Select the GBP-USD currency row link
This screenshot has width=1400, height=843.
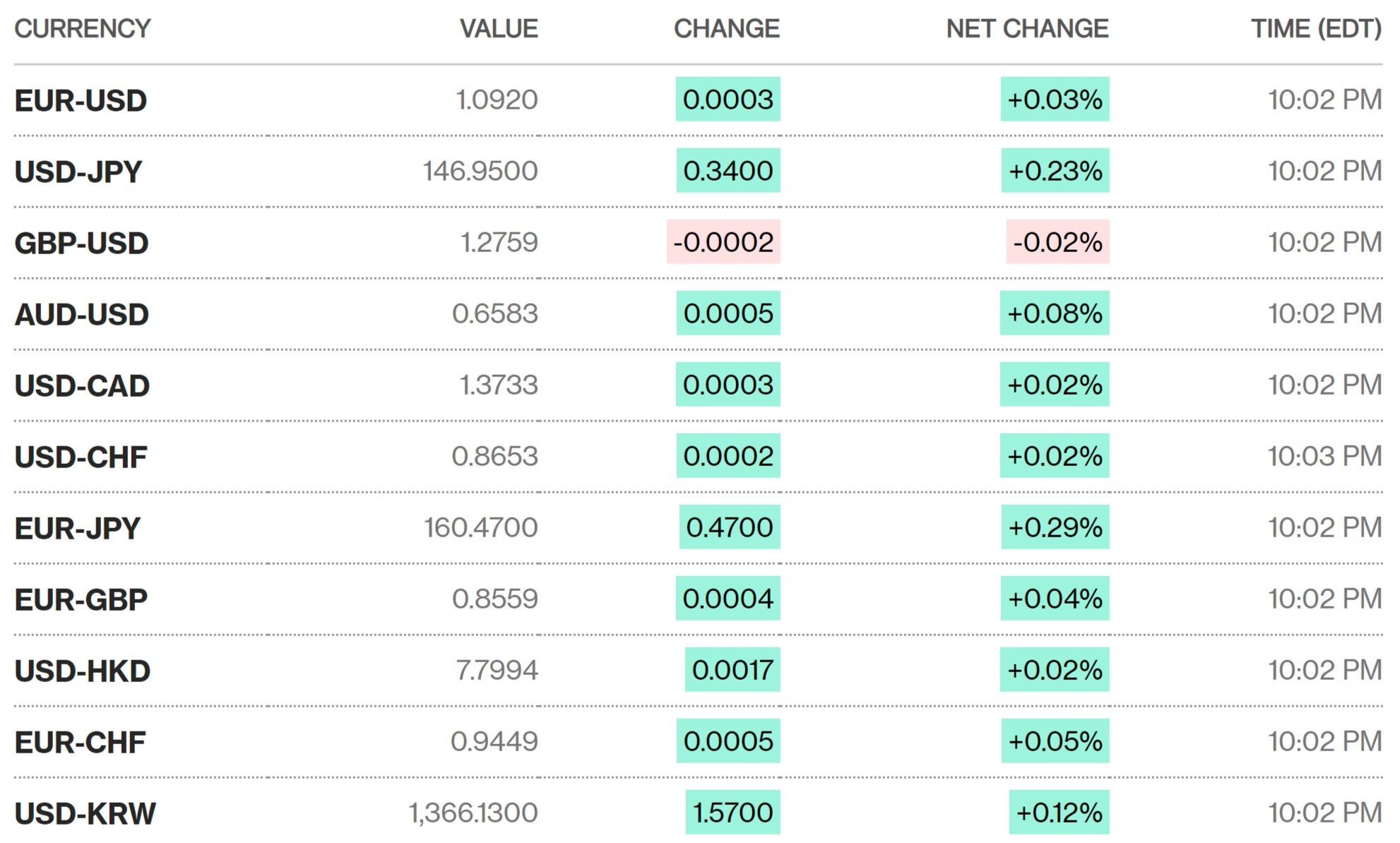coord(81,243)
